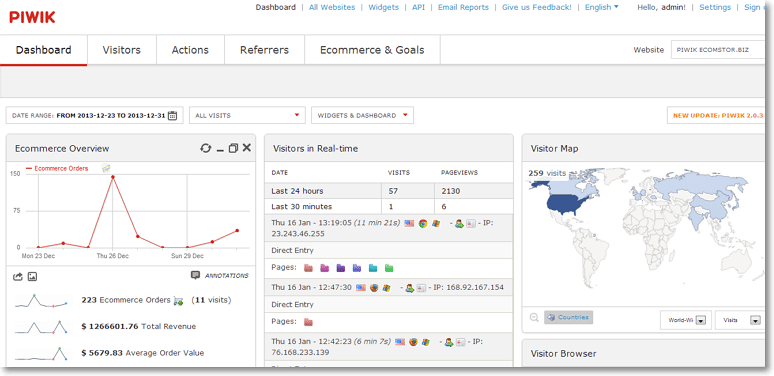774x376 pixels.
Task: Click the New Update Piwik 2.0.3 notice
Action: click(x=718, y=115)
